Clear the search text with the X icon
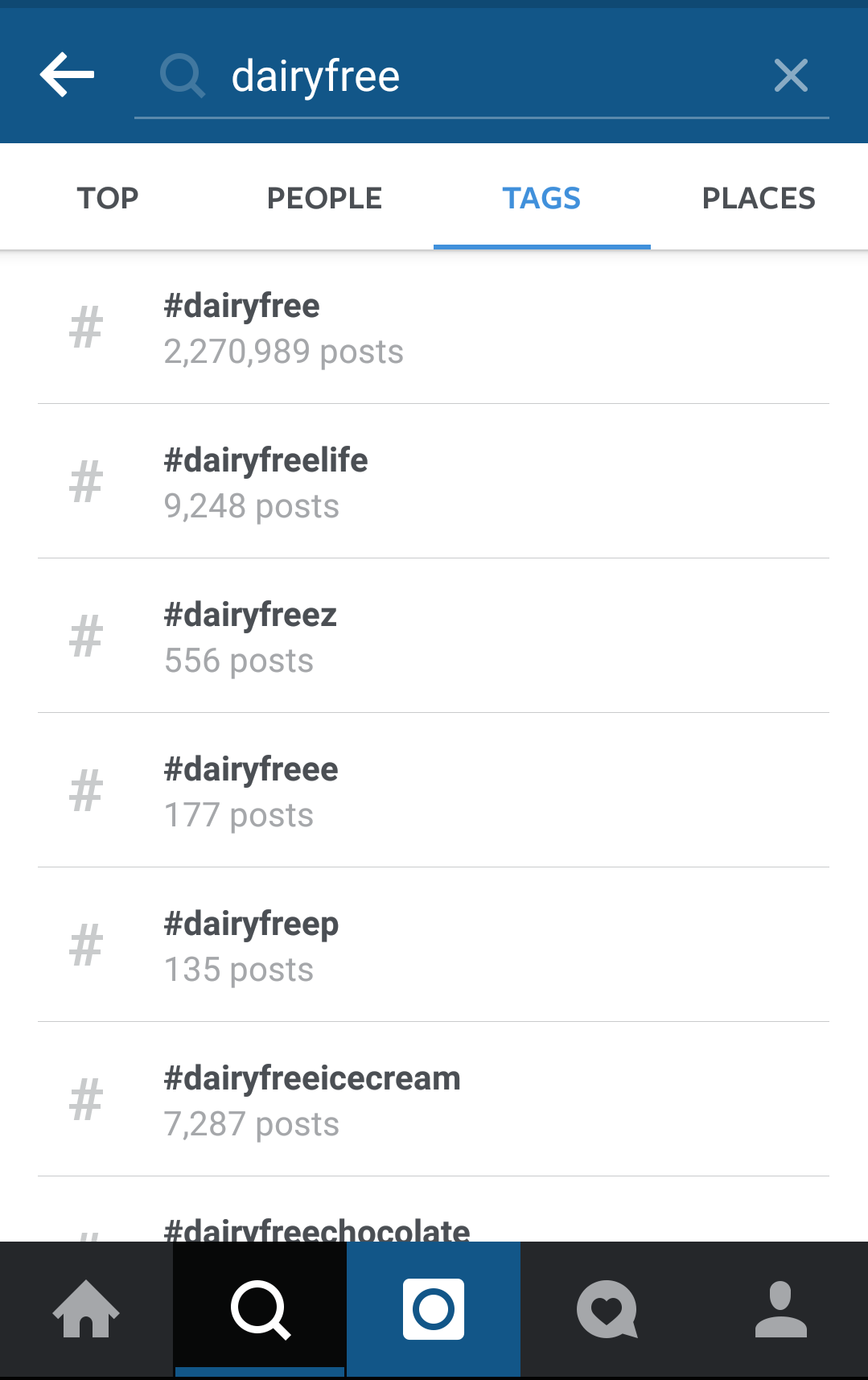Viewport: 868px width, 1380px height. [x=791, y=76]
